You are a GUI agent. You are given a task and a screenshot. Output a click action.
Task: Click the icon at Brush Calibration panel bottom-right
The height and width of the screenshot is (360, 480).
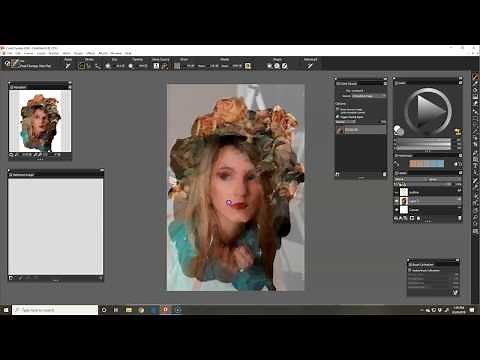[455, 292]
